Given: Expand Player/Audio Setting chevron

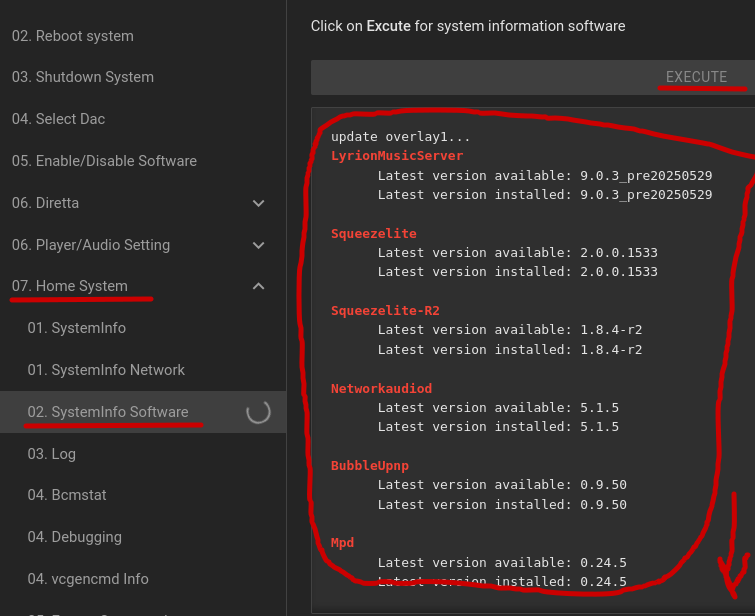Looking at the screenshot, I should pyautogui.click(x=259, y=245).
